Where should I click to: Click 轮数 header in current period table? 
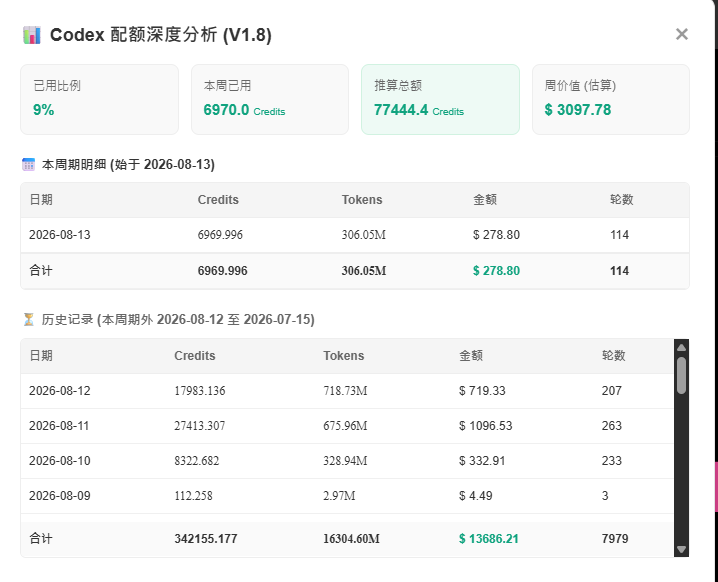tap(621, 200)
